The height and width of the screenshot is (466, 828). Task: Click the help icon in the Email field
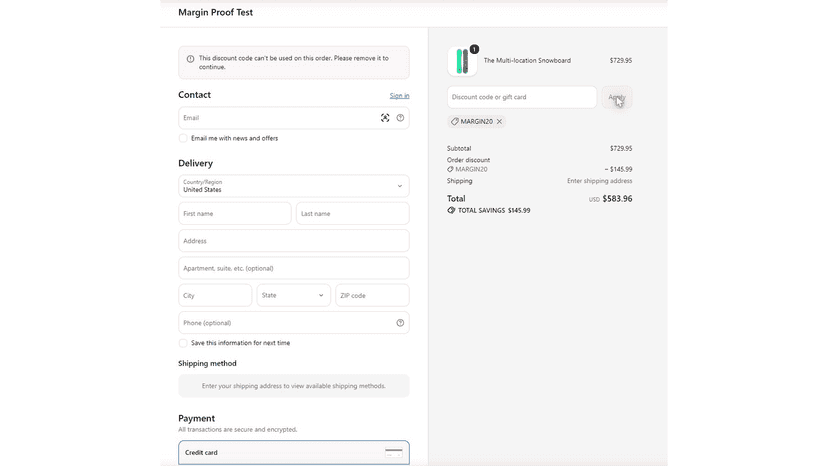click(x=400, y=118)
